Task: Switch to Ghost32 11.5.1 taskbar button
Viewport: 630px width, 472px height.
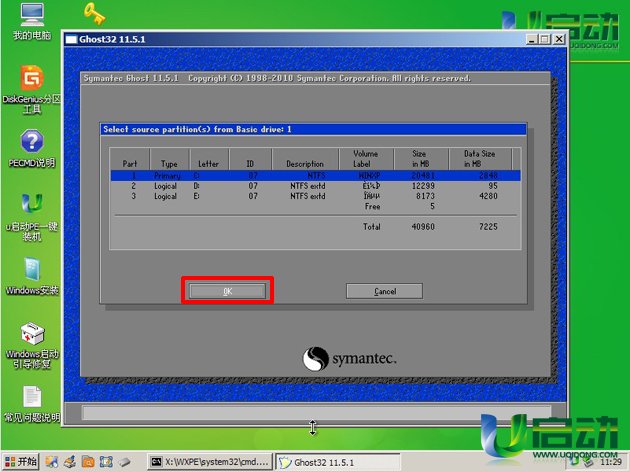Action: coord(338,462)
